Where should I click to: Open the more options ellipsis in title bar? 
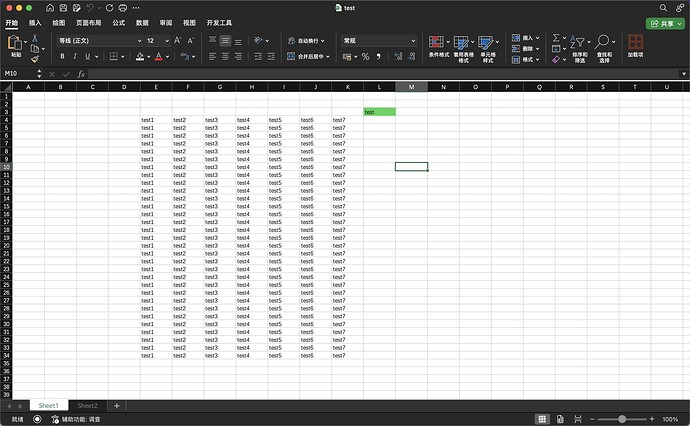pos(136,8)
